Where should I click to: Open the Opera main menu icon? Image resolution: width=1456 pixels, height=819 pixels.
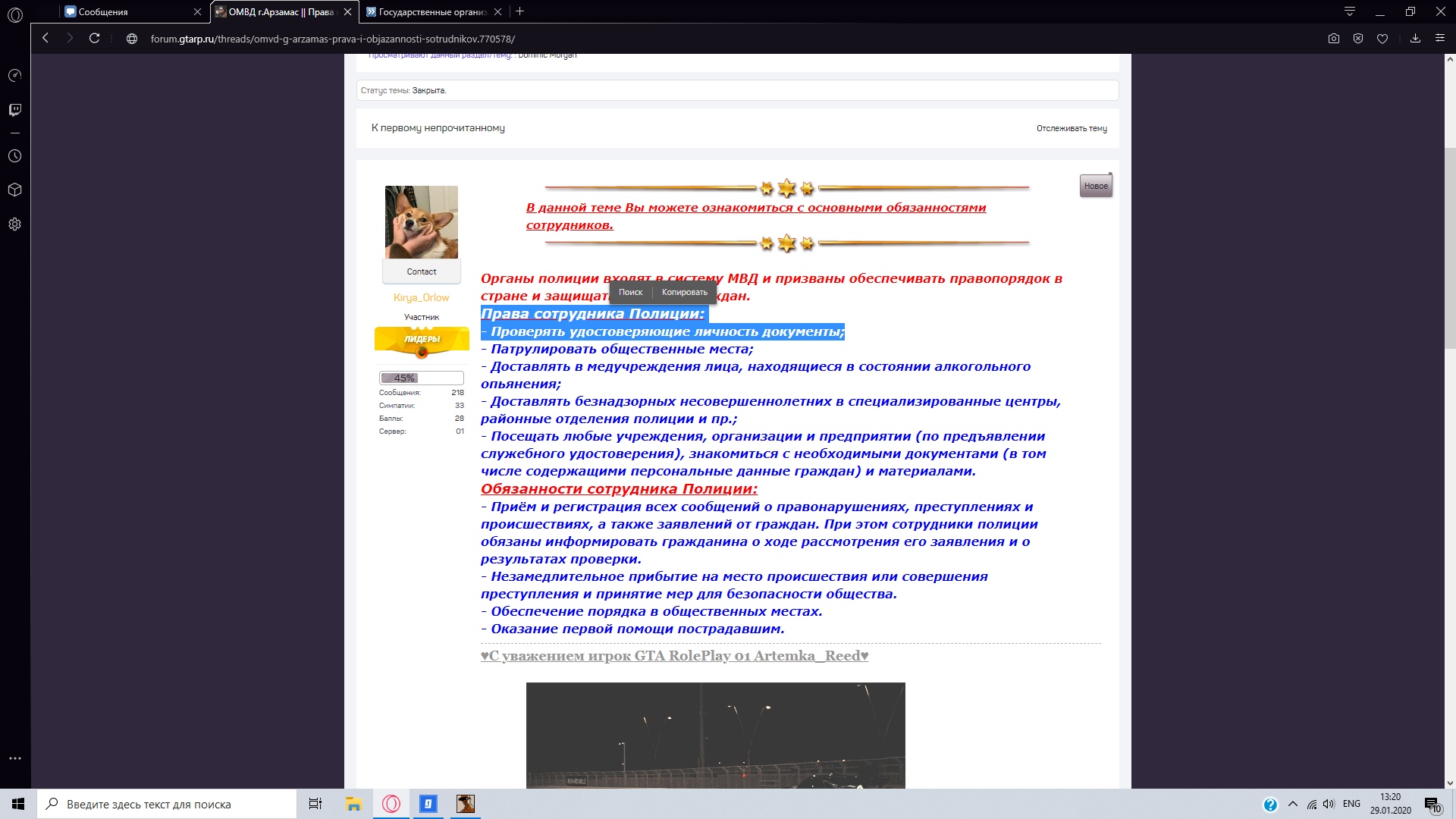15,14
